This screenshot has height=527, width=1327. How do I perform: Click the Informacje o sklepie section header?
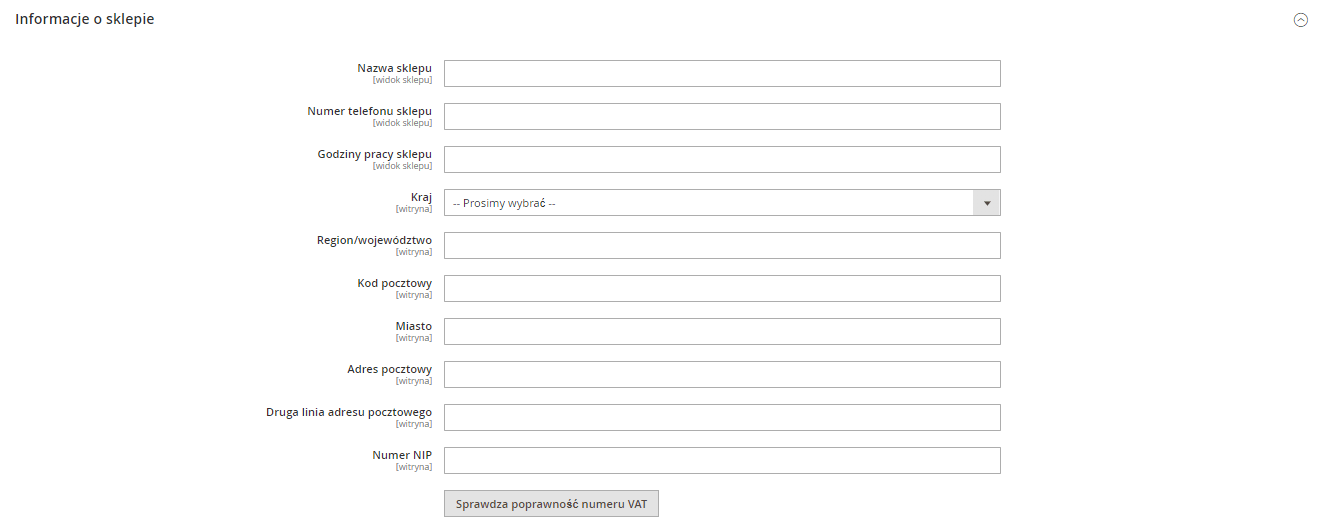click(85, 19)
